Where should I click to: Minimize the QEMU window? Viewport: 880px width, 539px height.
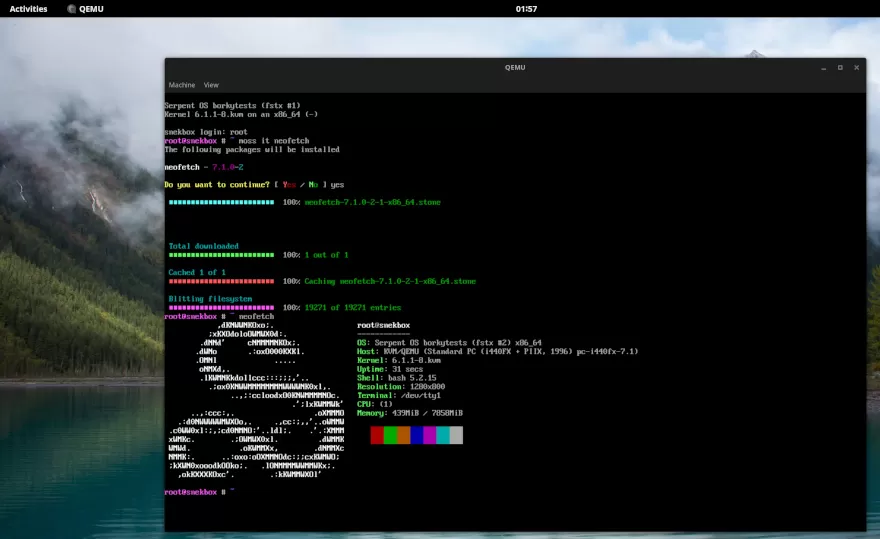[823, 67]
